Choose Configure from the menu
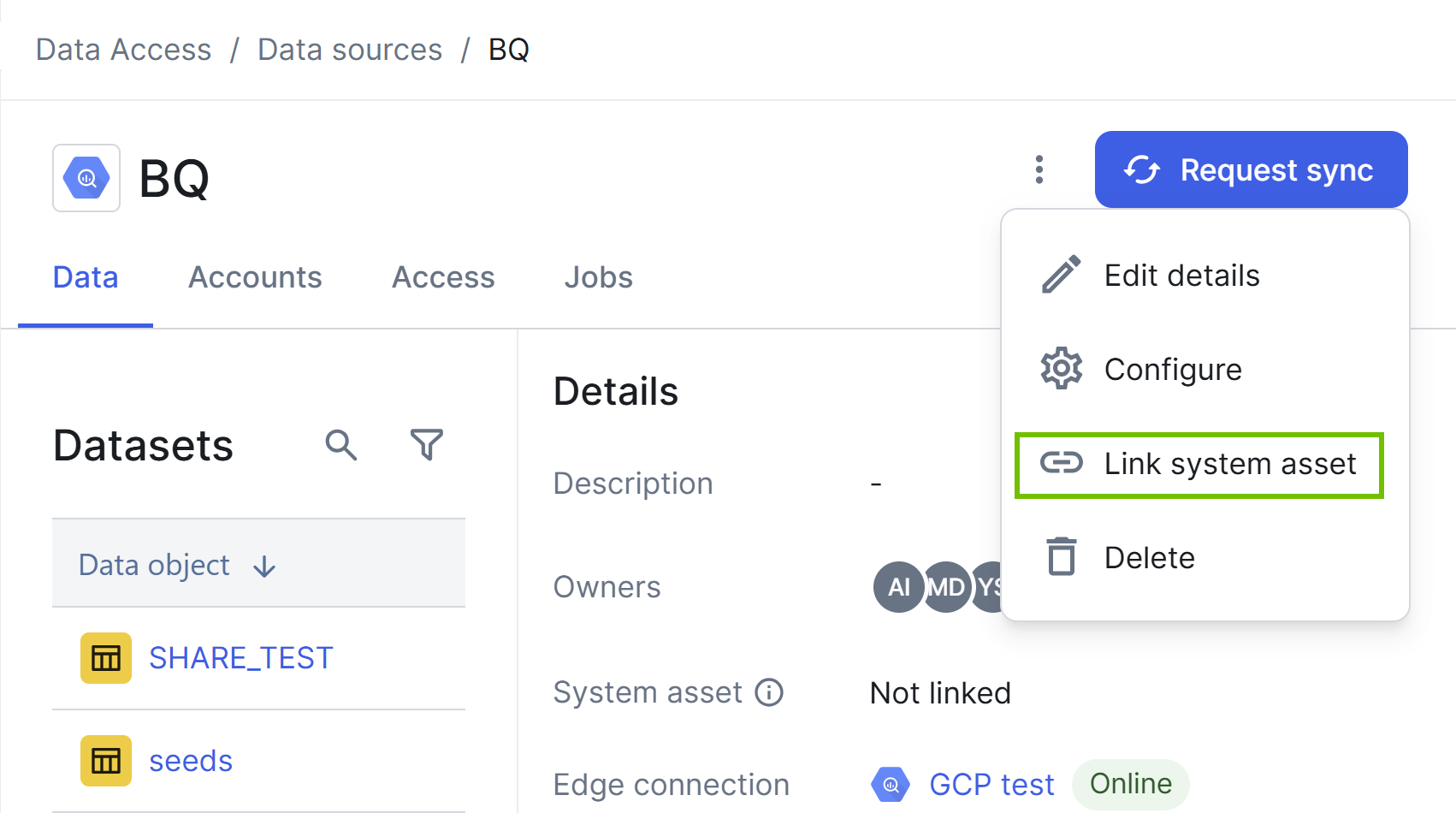1456x813 pixels. (1204, 370)
